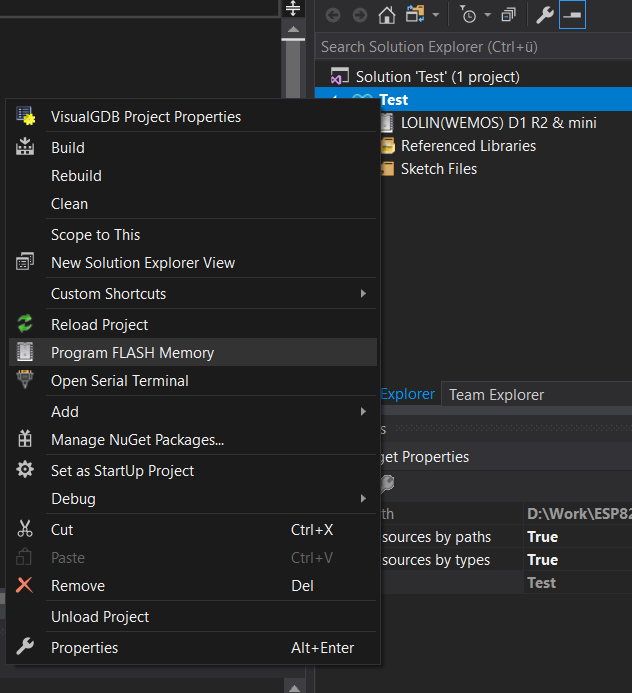
Task: Select Scope to This
Action: tap(192, 235)
